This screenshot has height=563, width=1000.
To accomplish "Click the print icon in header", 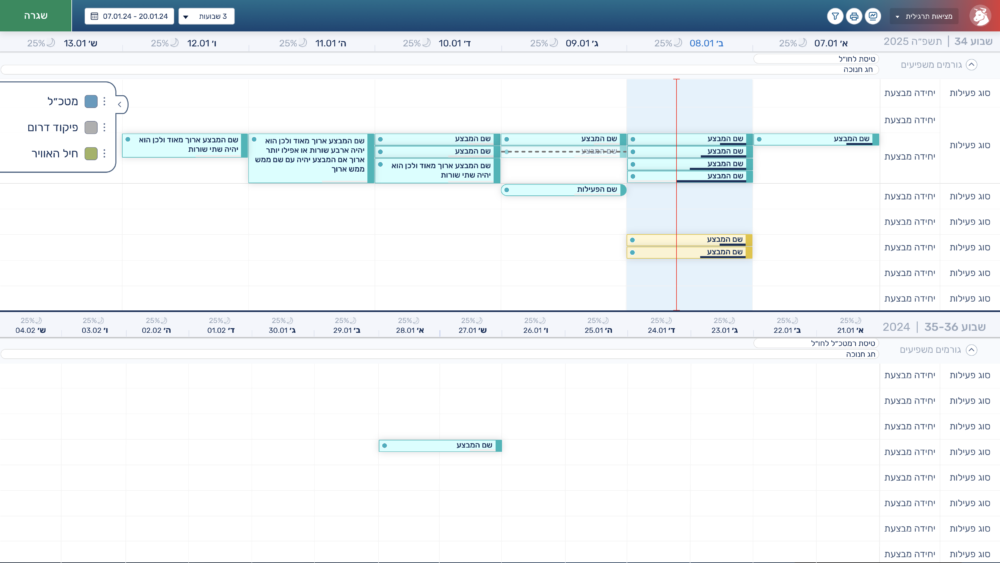I will (854, 16).
